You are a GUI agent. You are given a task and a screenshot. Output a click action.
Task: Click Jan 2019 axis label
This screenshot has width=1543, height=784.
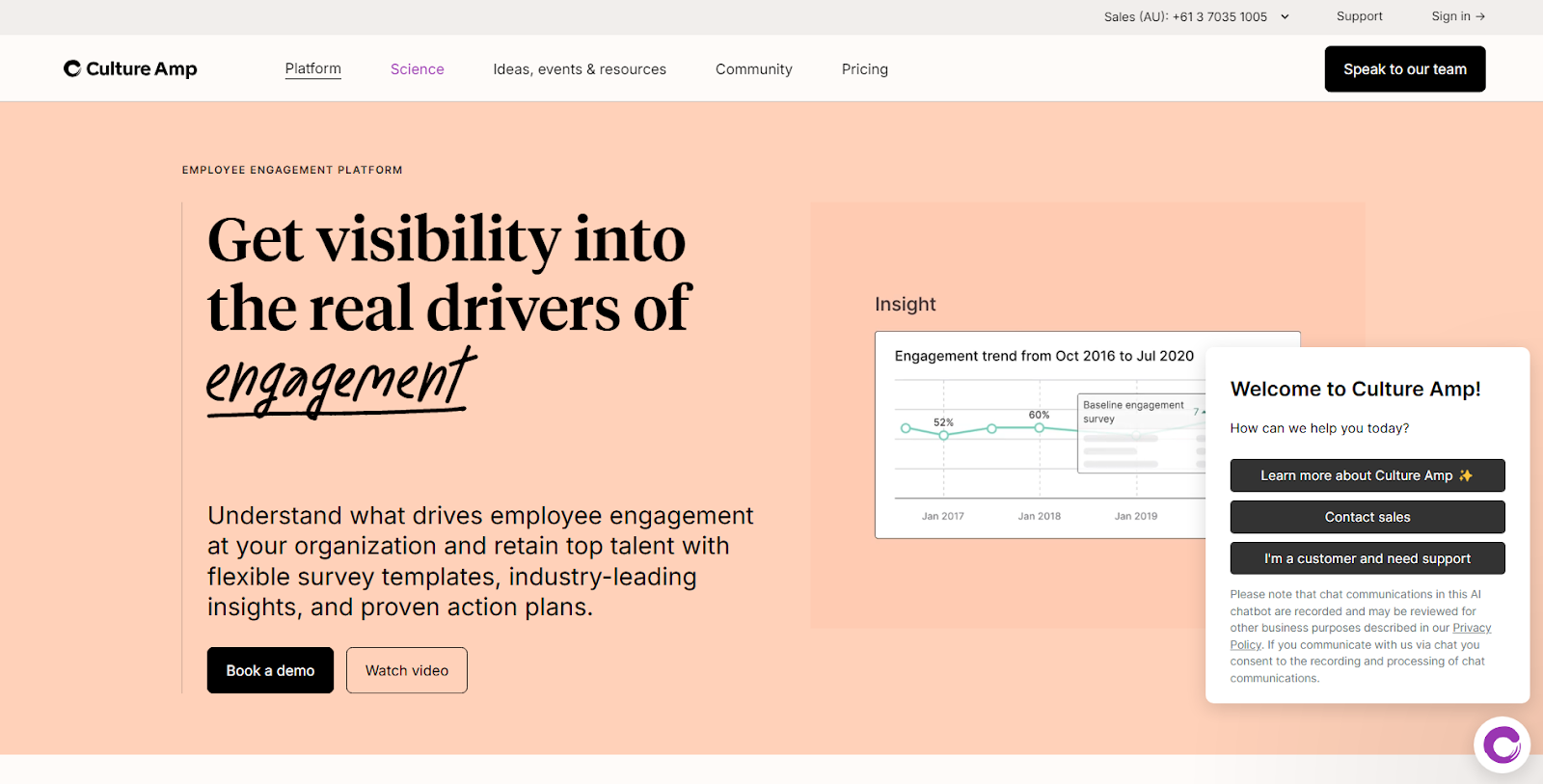tap(1136, 516)
